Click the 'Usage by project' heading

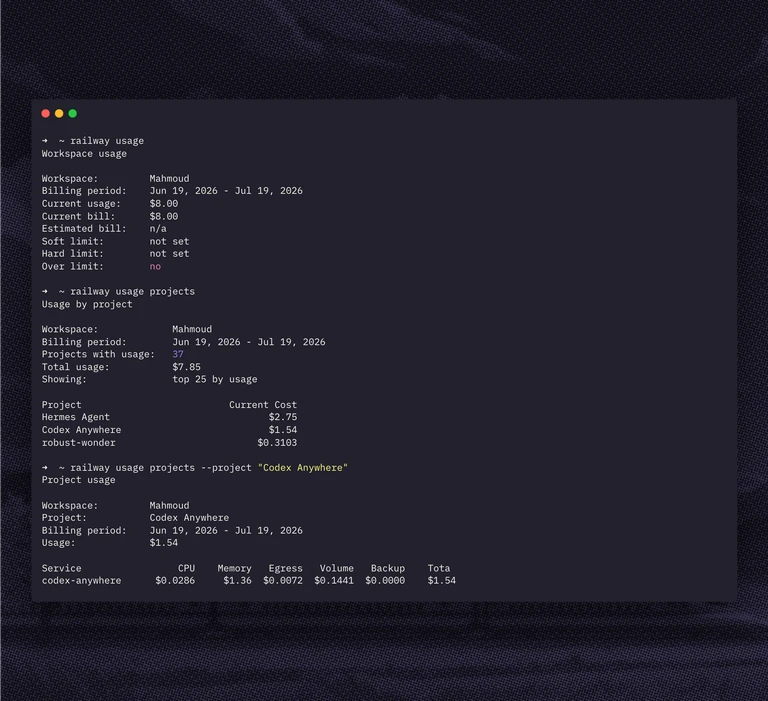(87, 304)
